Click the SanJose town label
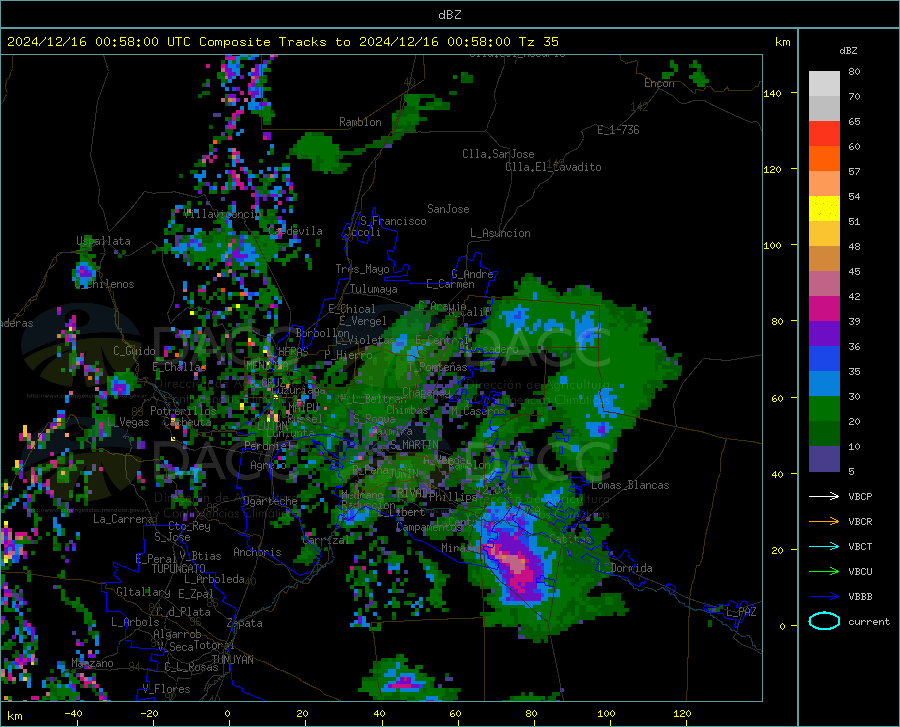 pyautogui.click(x=448, y=209)
